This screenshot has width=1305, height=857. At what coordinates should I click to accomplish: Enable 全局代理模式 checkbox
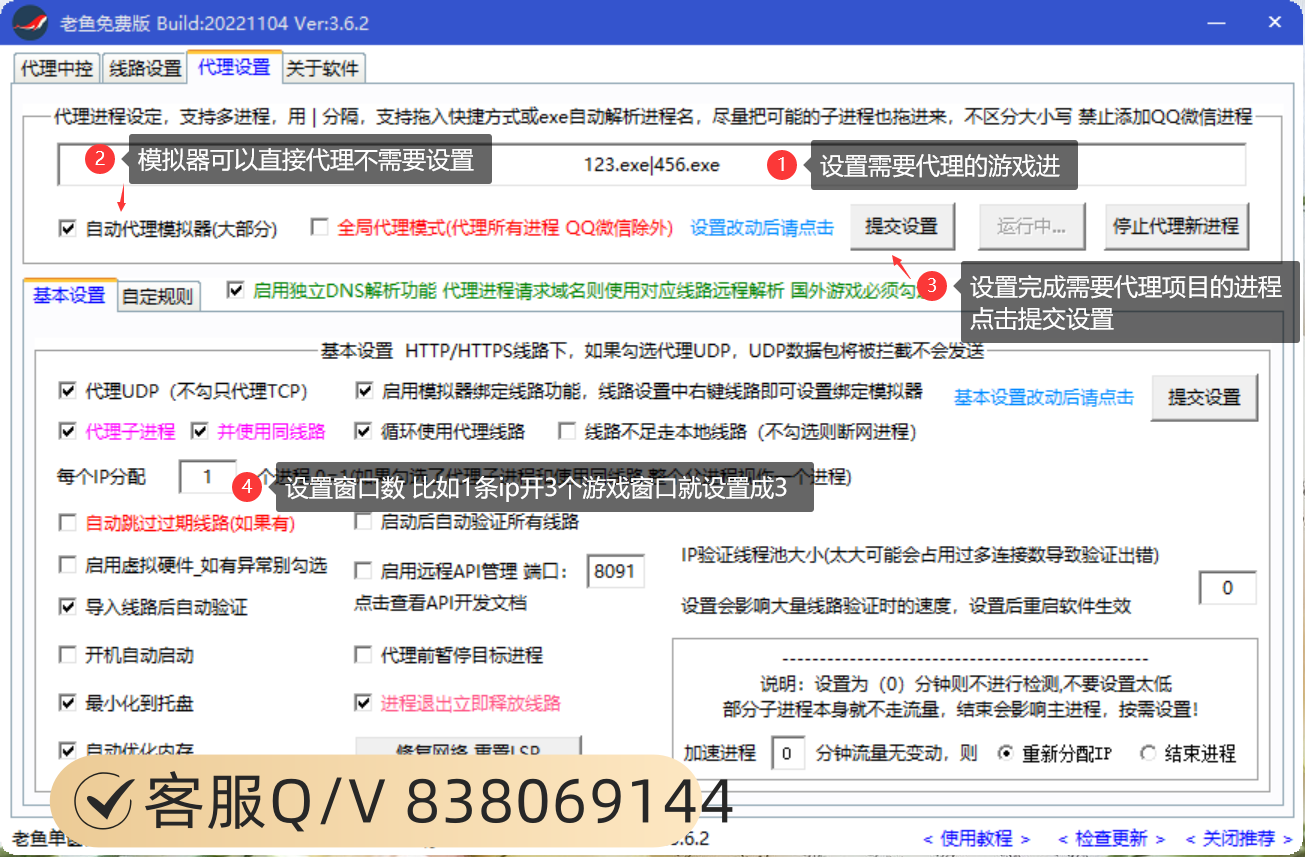(319, 228)
